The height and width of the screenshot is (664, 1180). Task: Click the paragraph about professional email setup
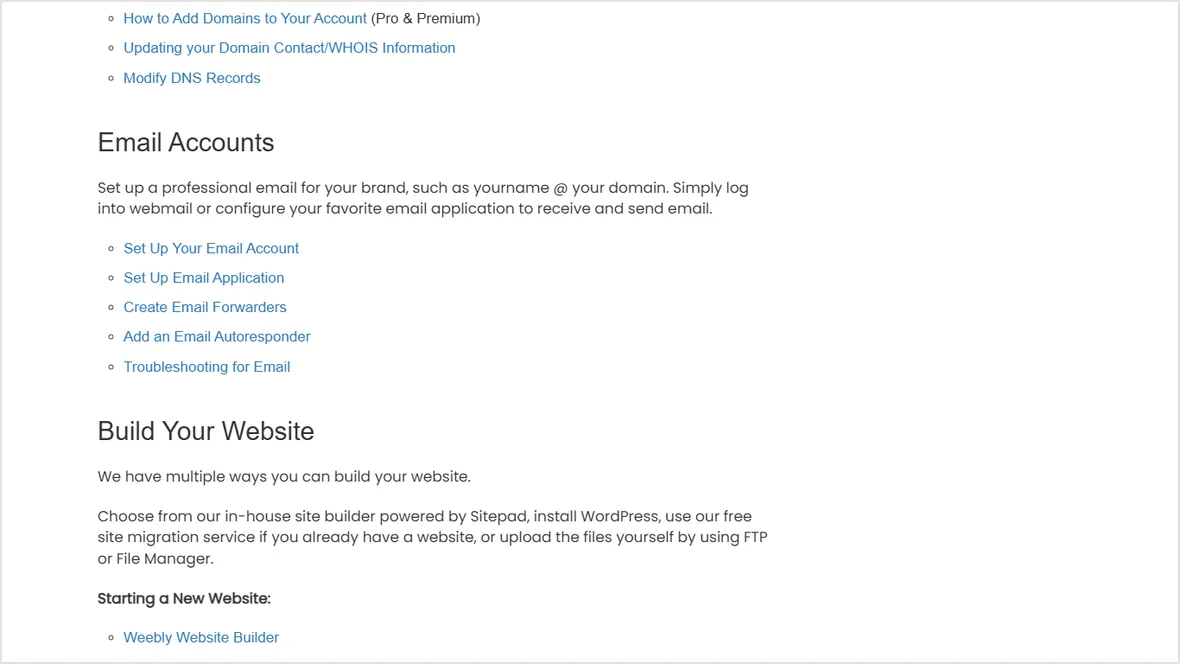tap(423, 198)
